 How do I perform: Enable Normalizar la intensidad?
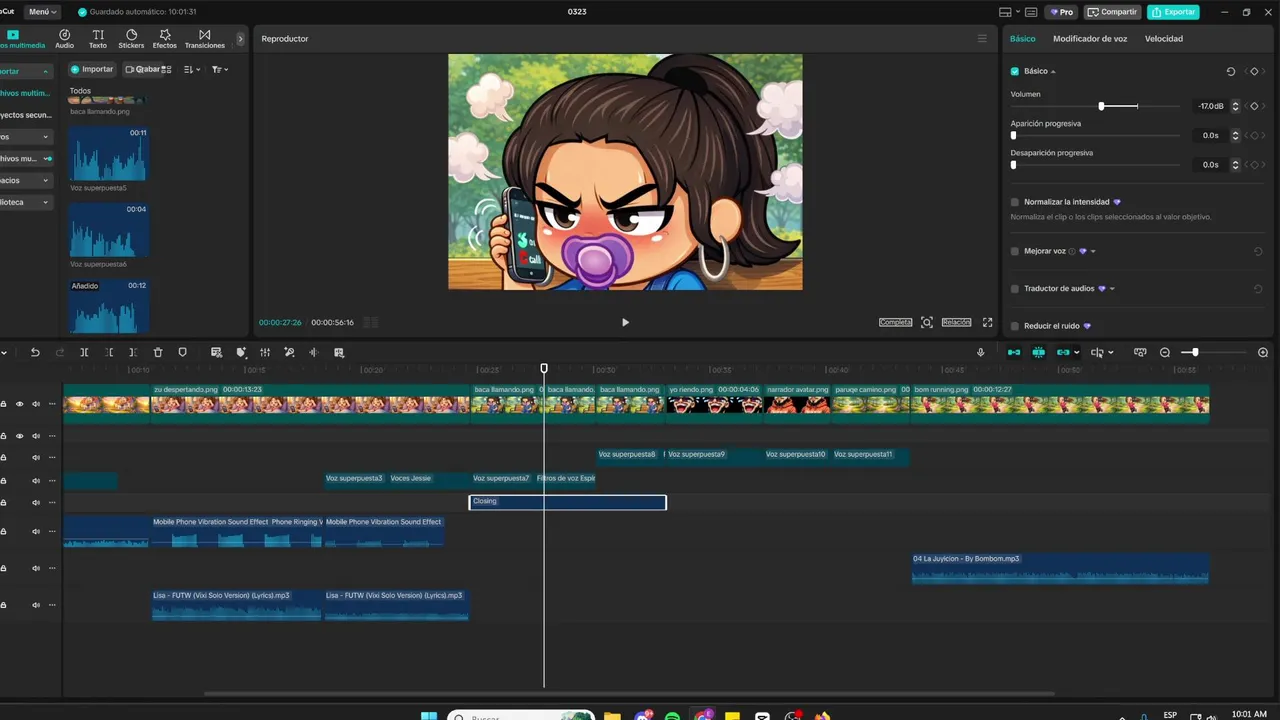coord(1015,202)
